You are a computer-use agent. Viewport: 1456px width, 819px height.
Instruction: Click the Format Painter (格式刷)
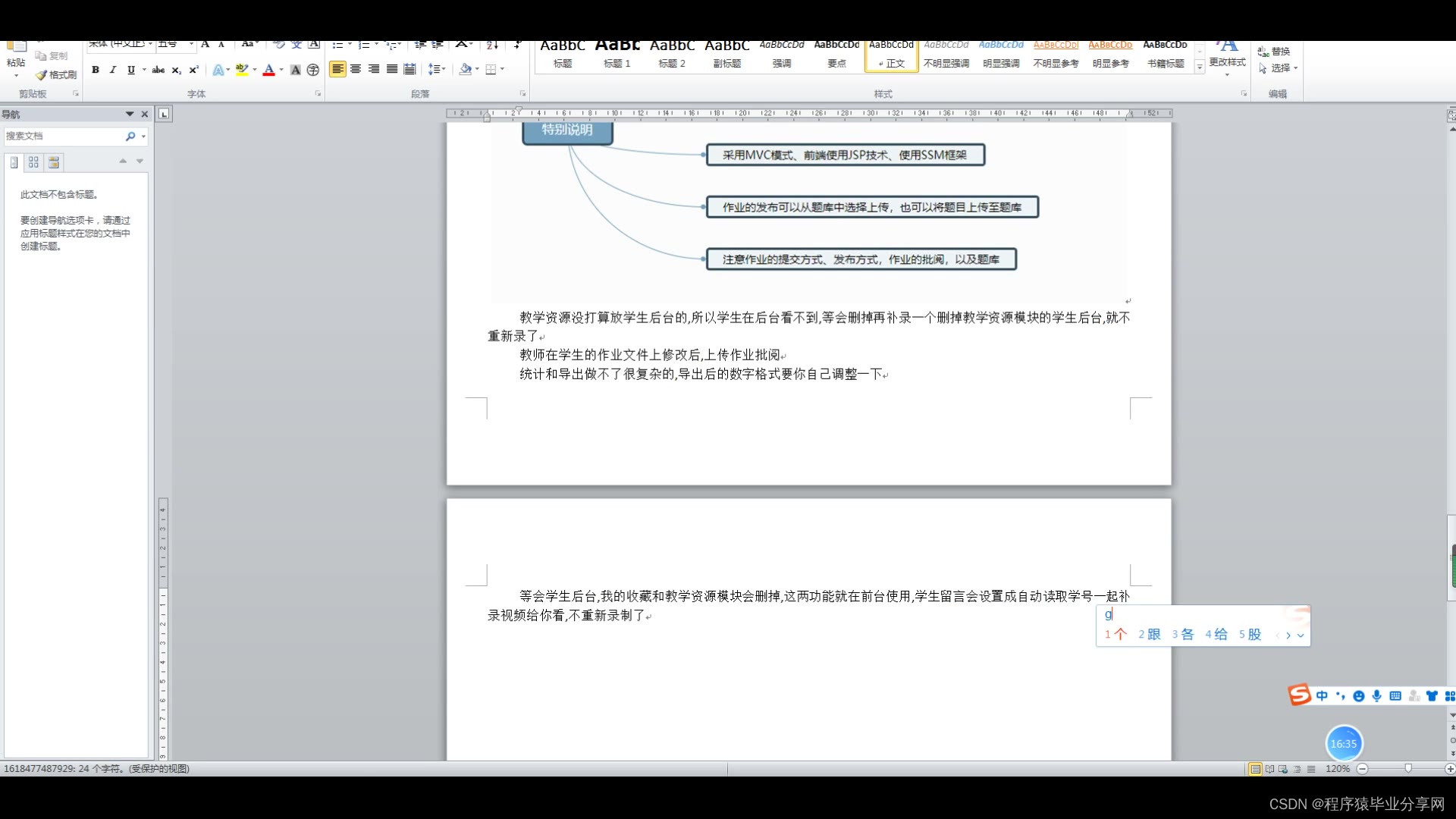56,74
